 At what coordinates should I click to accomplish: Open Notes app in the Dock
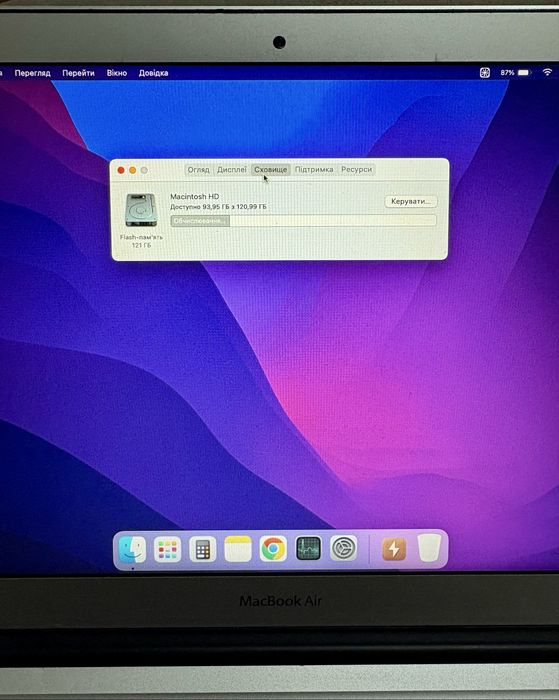[238, 549]
